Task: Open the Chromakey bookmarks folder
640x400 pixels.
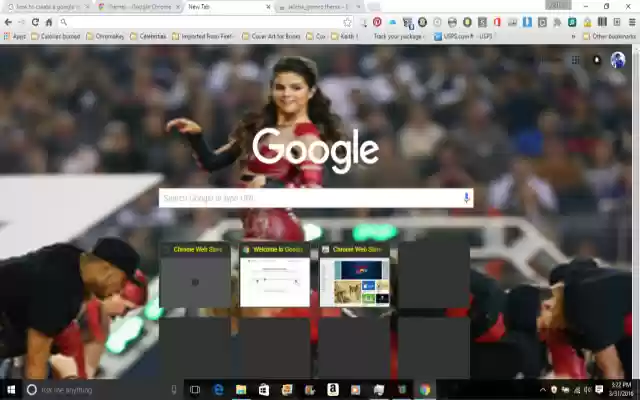Action: (105, 36)
